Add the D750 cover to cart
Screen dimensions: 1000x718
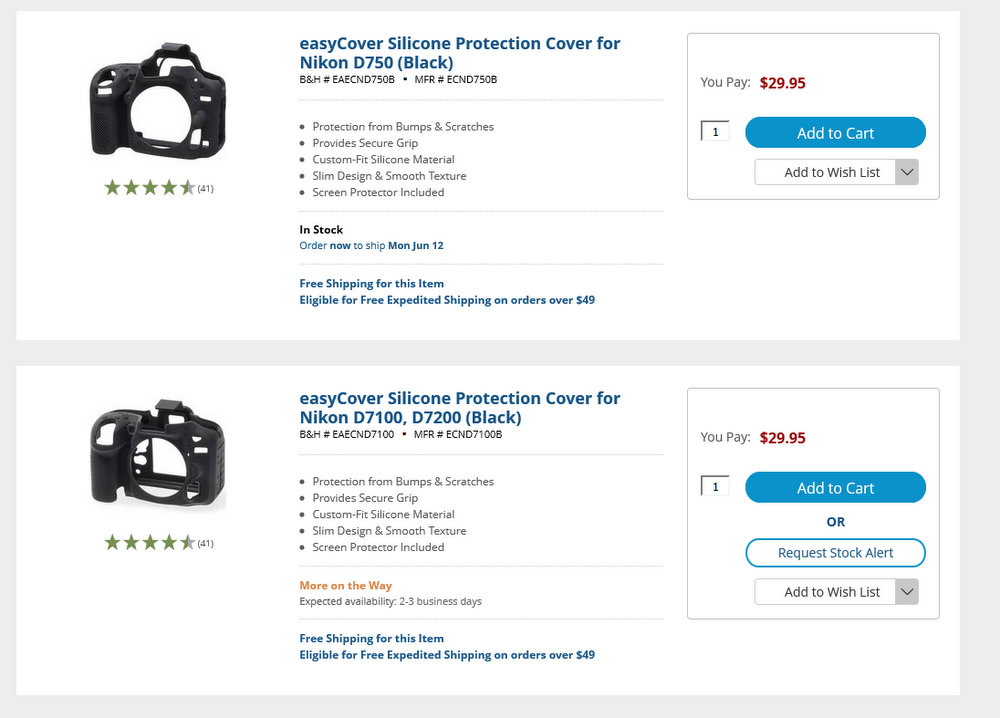pyautogui.click(x=835, y=133)
